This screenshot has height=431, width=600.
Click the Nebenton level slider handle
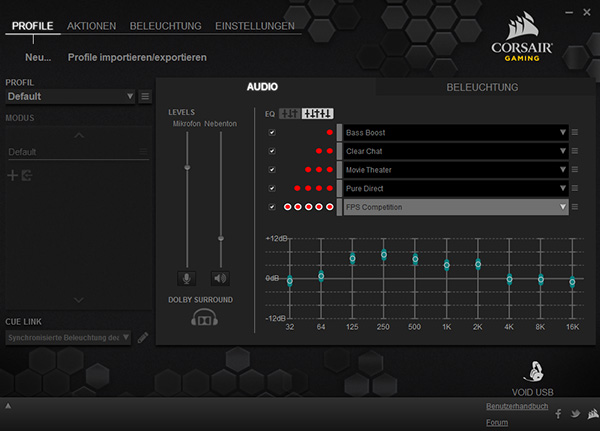click(221, 238)
